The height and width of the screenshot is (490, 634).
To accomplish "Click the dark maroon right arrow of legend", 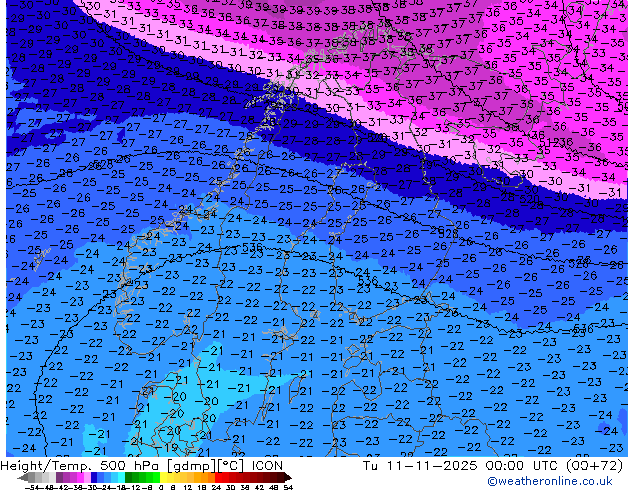I will [x=287, y=477].
